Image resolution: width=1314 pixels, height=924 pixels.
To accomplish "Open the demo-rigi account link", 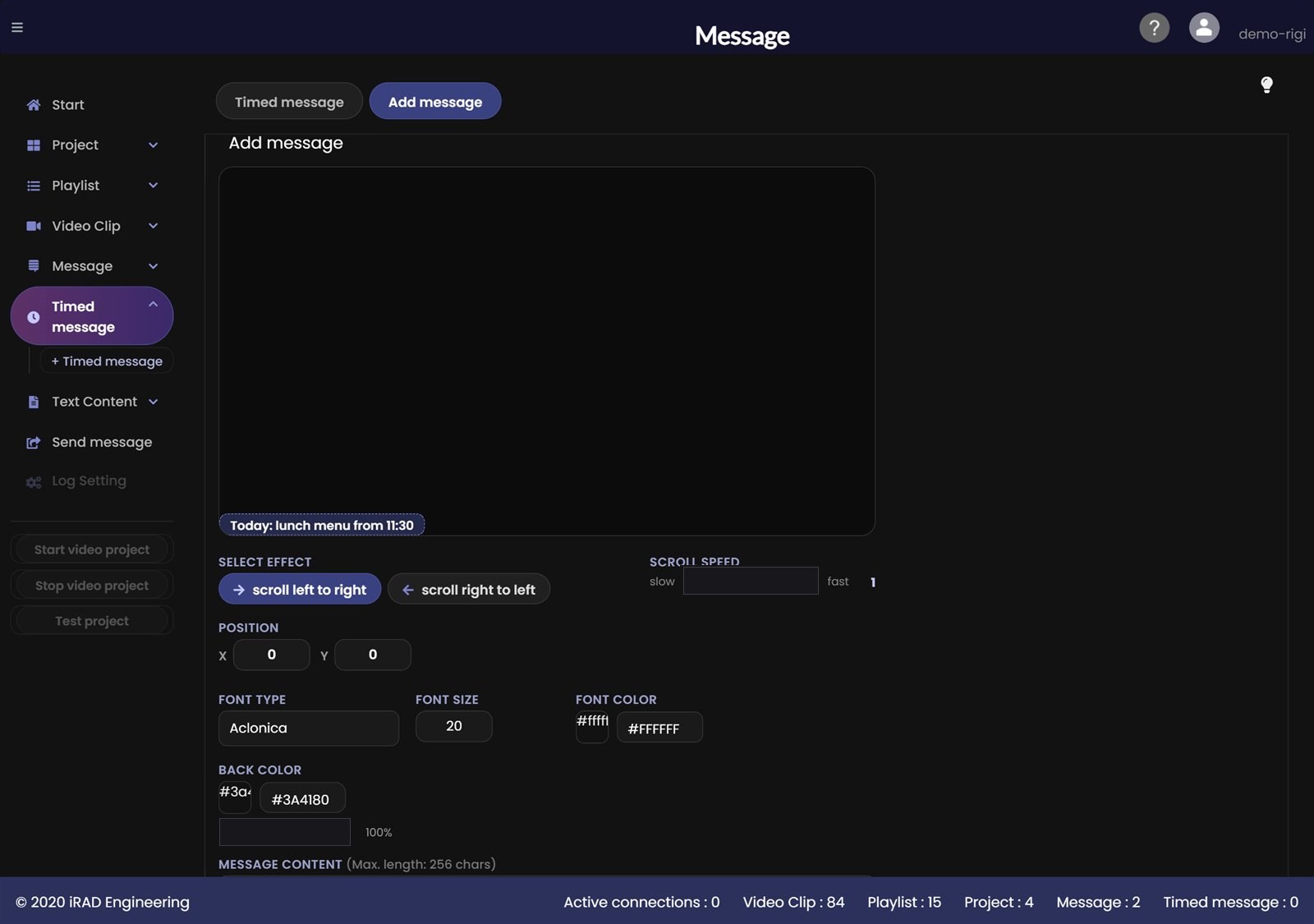I will (x=1272, y=34).
